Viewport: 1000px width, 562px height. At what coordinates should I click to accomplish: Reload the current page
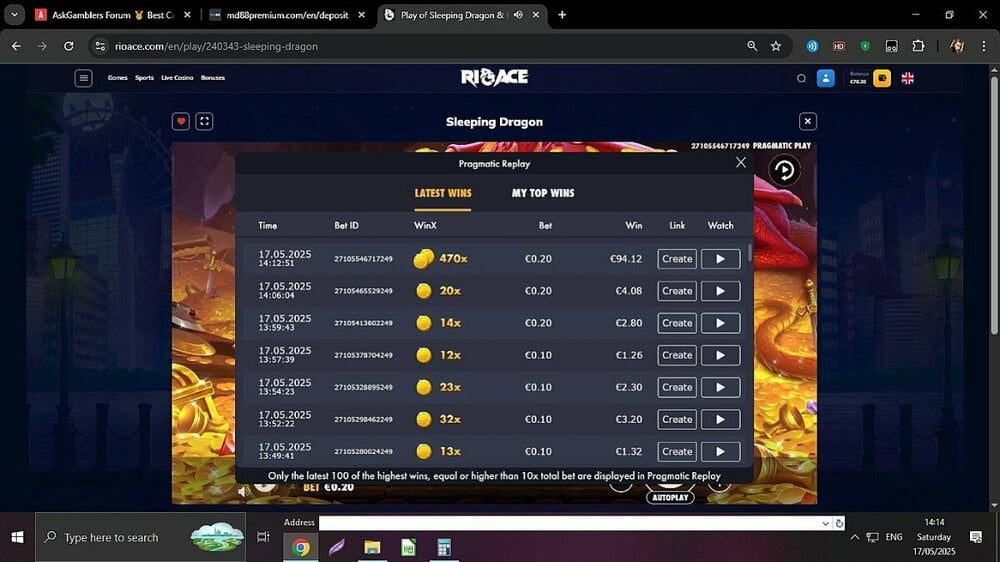click(69, 46)
